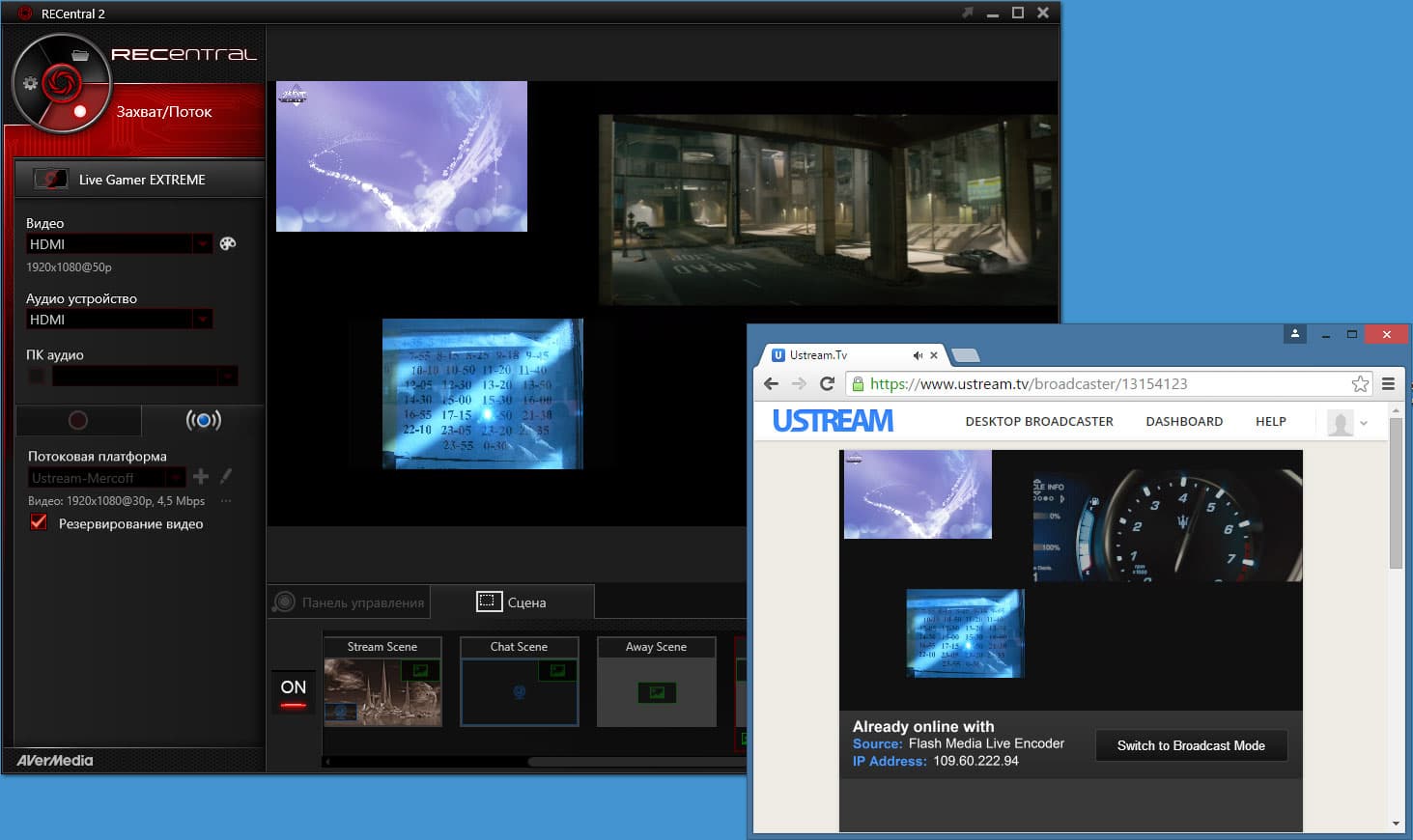Click the record button icon
Screen dimensions: 1413x840
78,420
